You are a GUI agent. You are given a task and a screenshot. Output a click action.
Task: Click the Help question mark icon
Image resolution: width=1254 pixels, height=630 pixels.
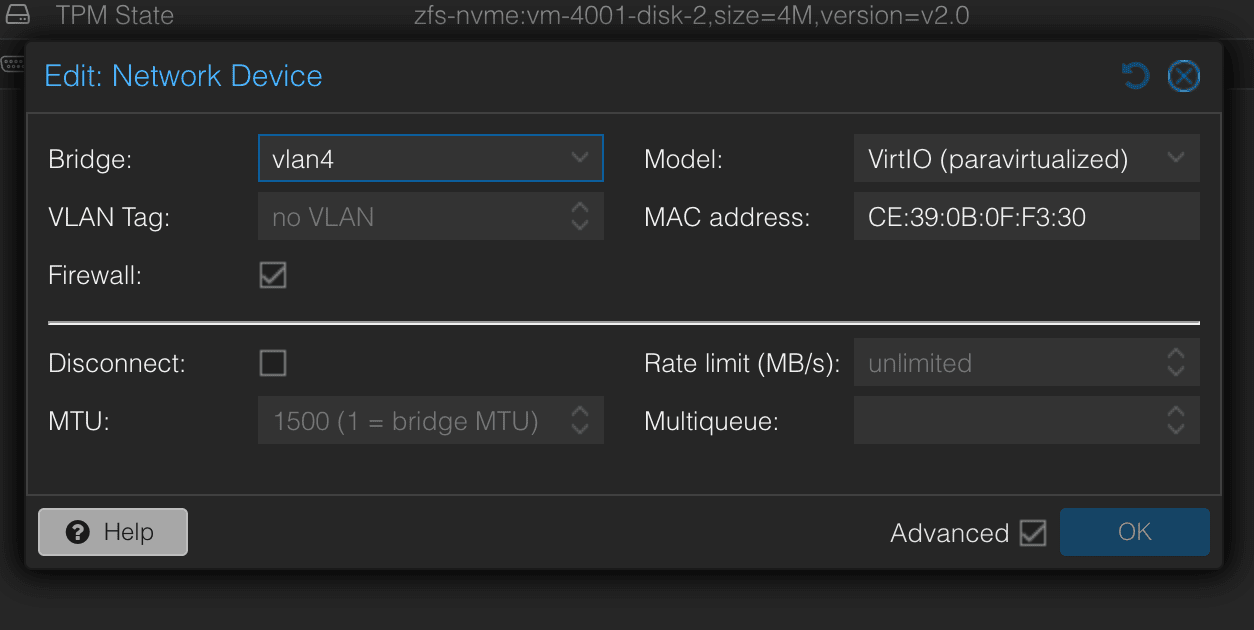(x=79, y=532)
